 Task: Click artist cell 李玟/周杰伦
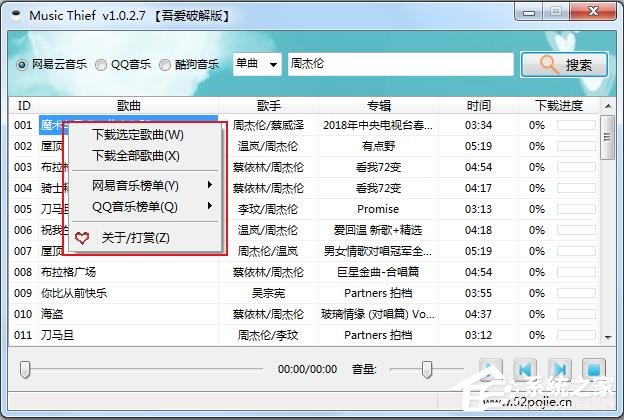pos(268,209)
